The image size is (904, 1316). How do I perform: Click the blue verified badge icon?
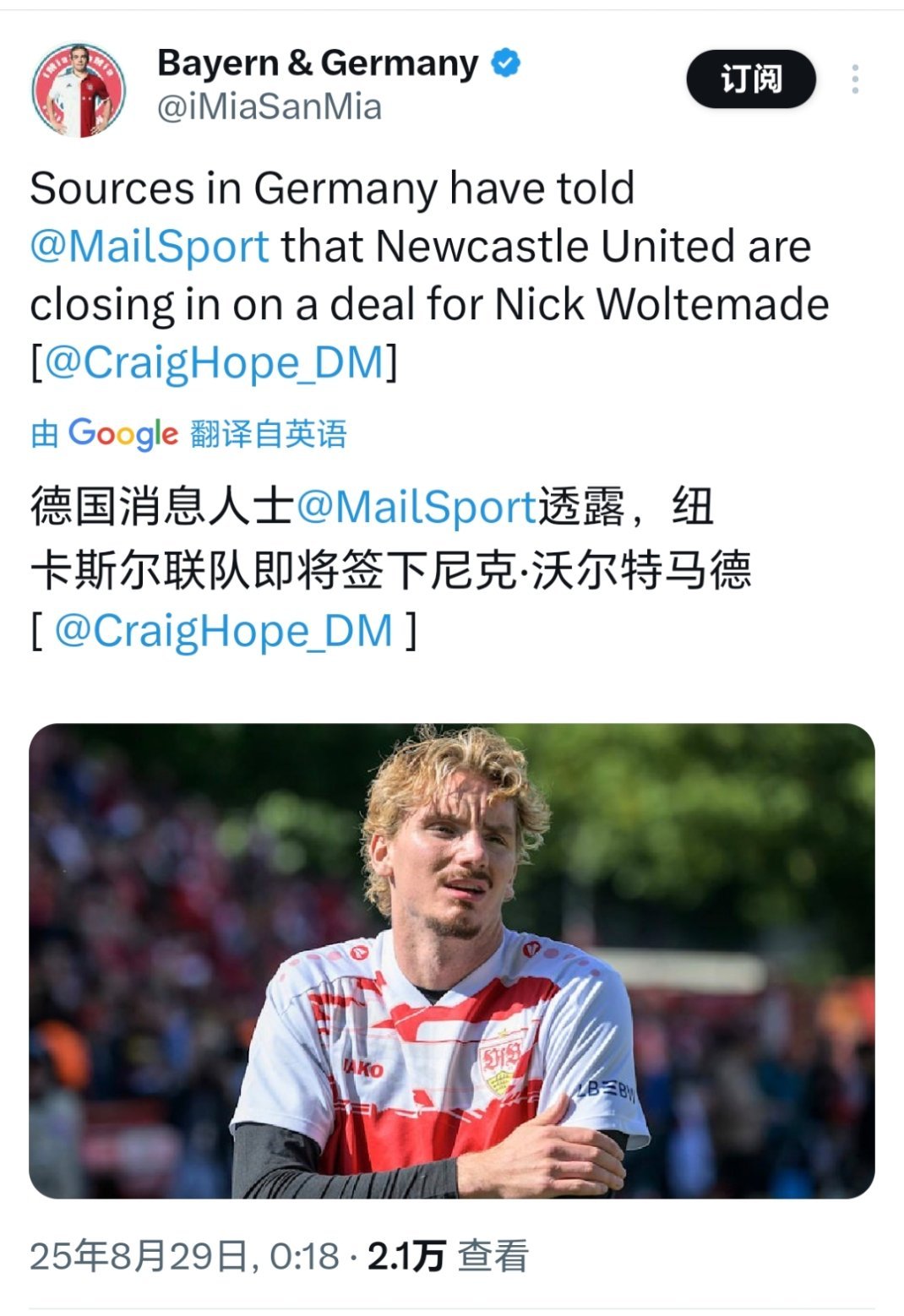tap(506, 63)
